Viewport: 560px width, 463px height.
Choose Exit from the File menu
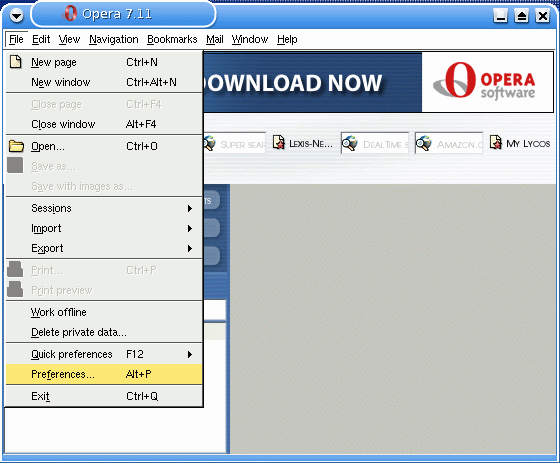104,396
